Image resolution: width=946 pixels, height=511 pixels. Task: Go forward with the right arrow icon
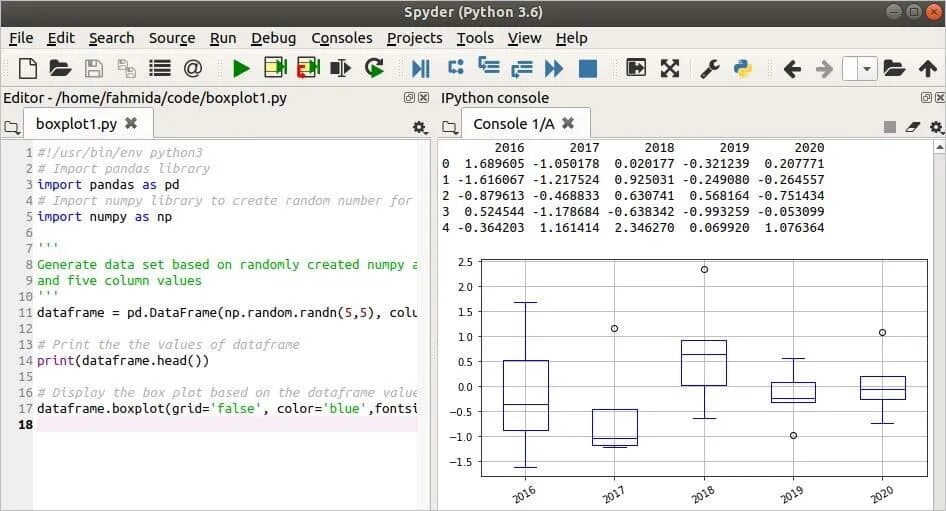(x=824, y=69)
